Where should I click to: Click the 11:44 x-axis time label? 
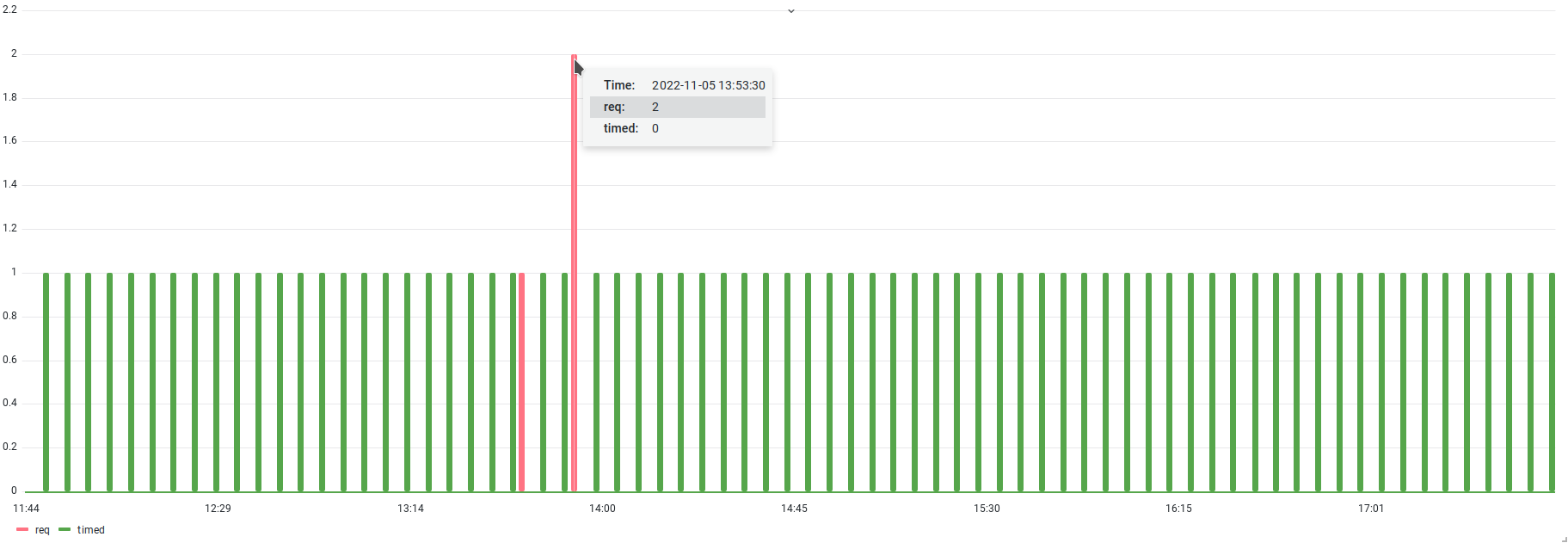tap(27, 509)
